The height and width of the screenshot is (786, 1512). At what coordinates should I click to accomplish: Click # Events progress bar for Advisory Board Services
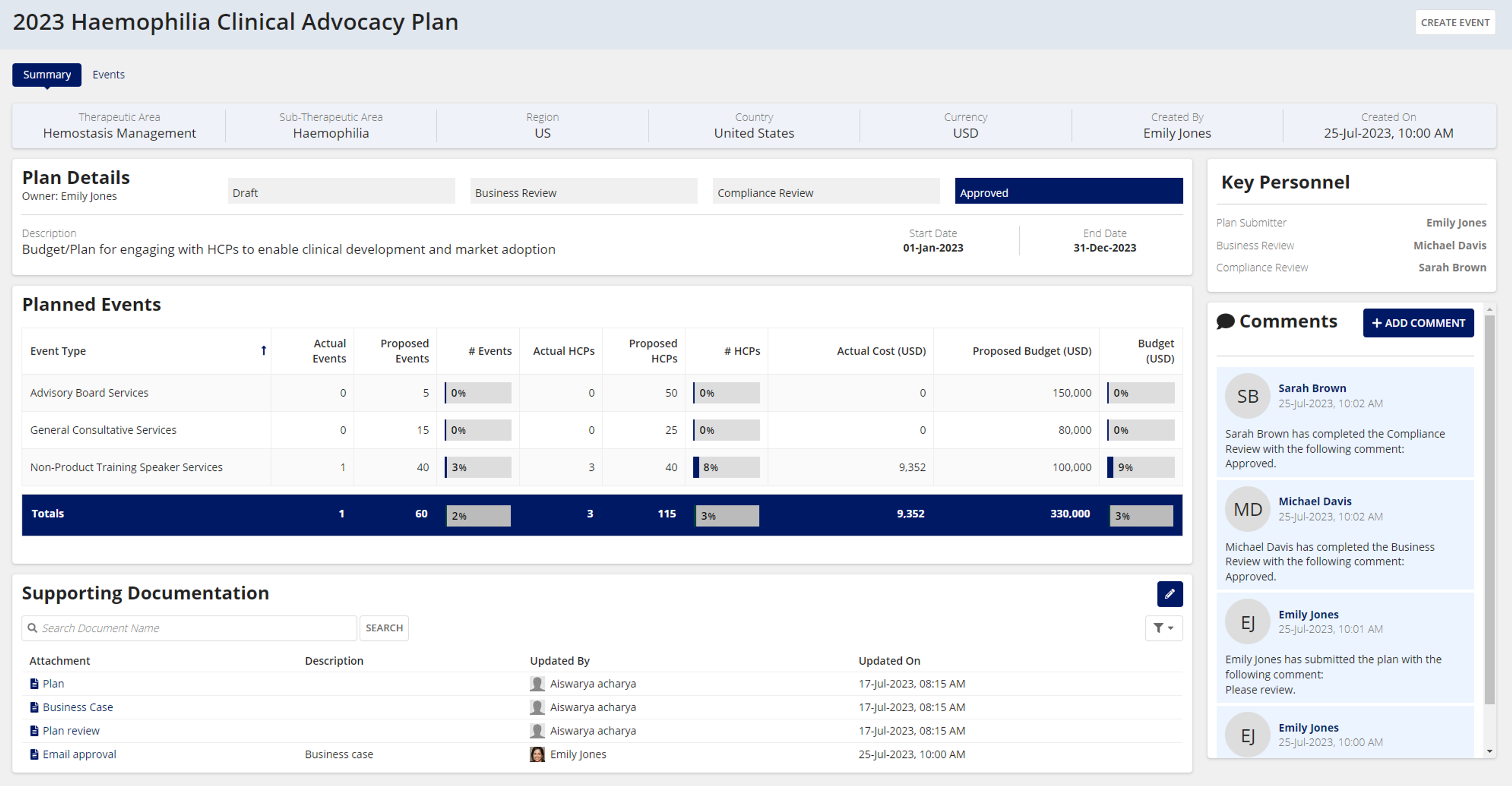tap(478, 392)
